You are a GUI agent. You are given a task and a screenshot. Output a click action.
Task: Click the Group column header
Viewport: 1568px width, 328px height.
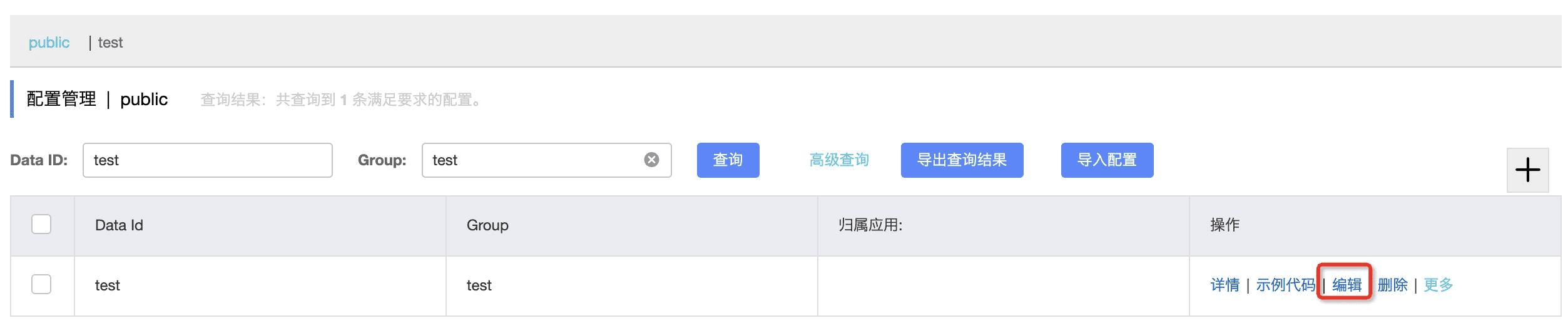click(487, 225)
